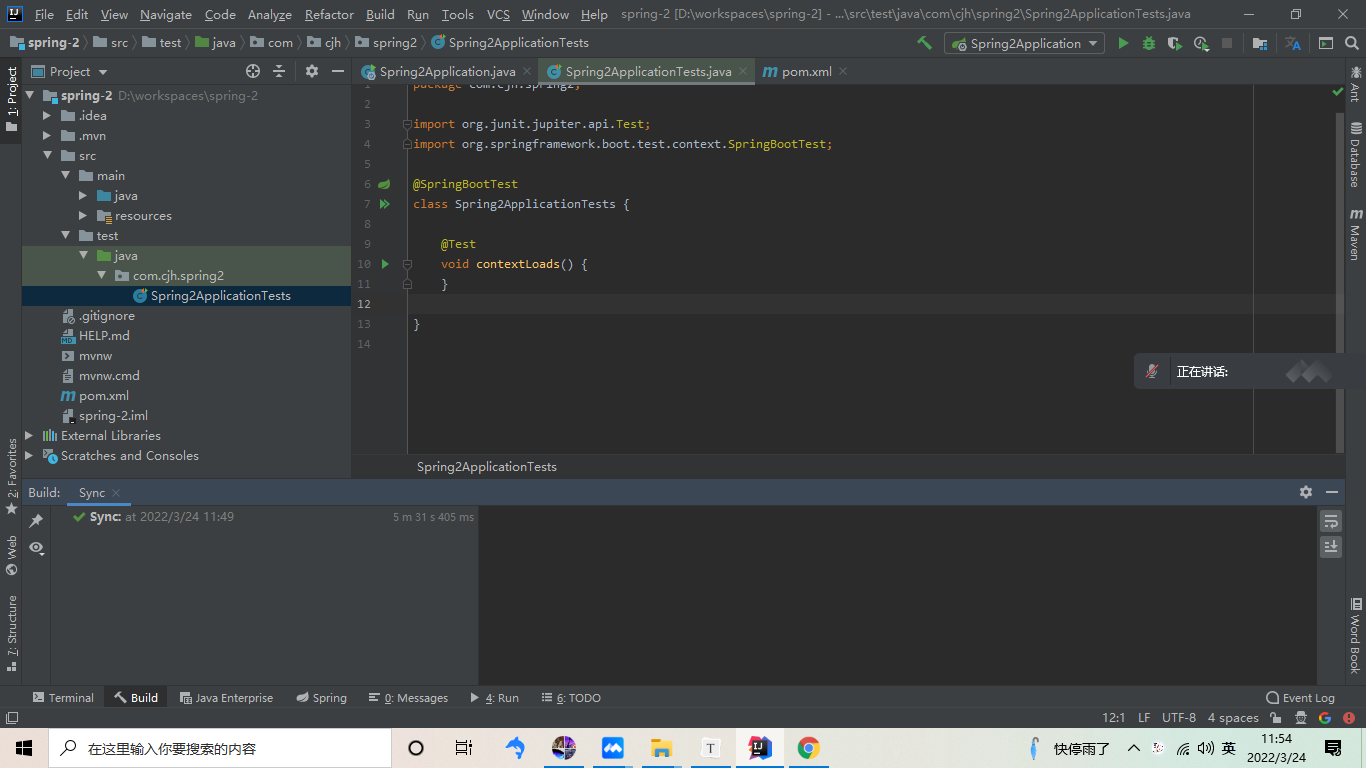The image size is (1366, 768).
Task: Start Run with Coverage from the toolbar
Action: point(1176,44)
